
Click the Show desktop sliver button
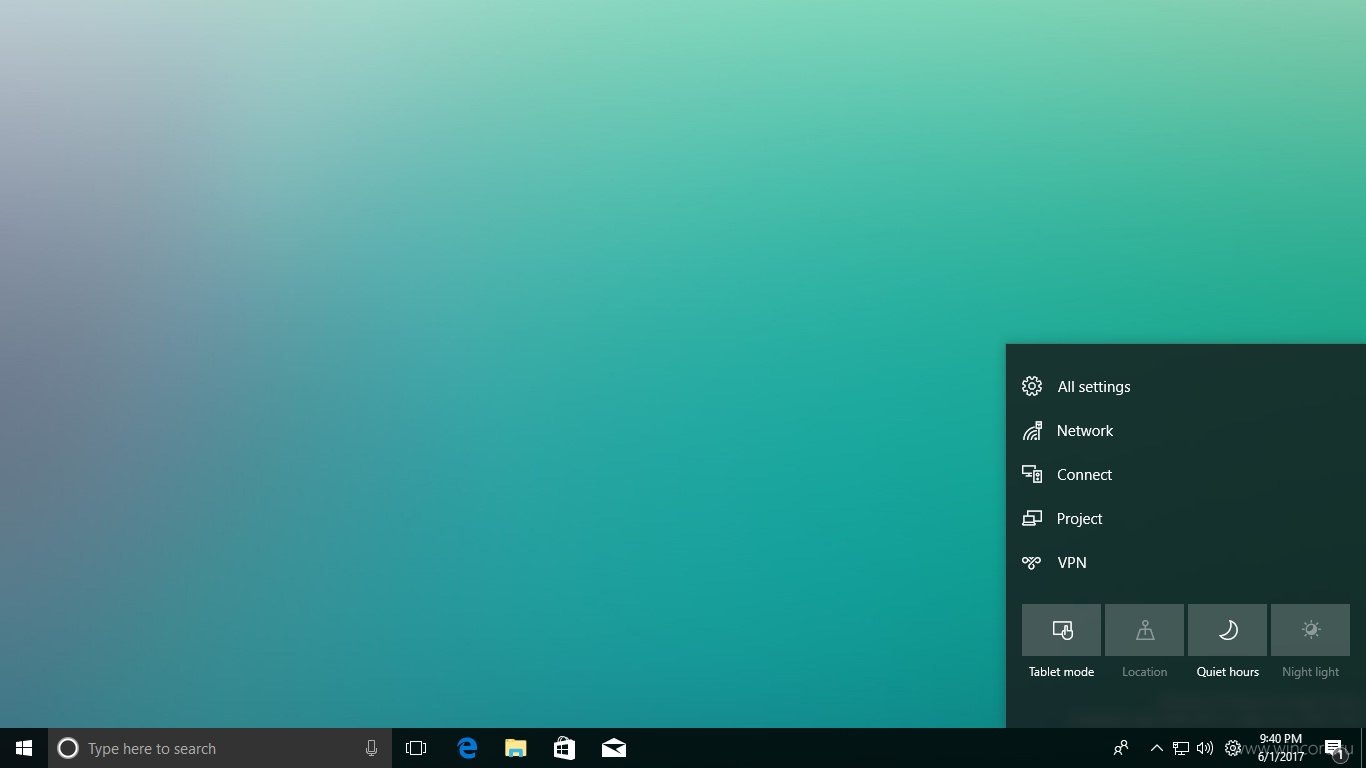(x=1362, y=748)
